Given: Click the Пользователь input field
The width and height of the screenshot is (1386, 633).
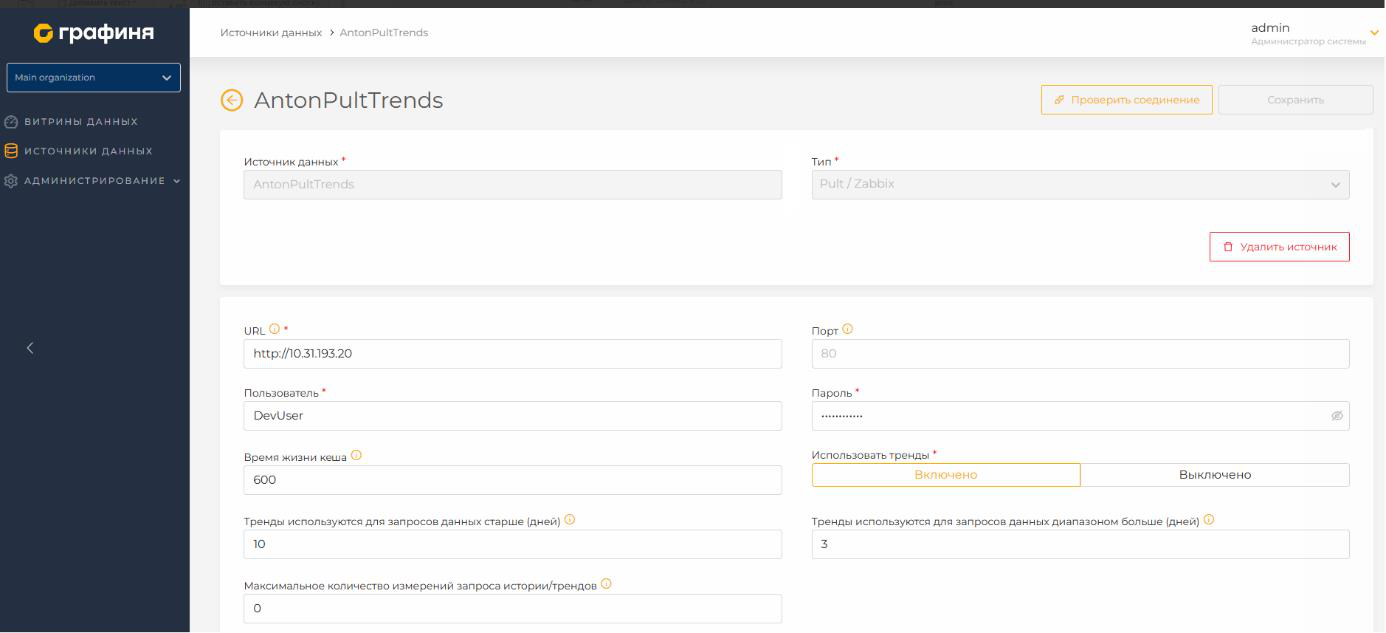Looking at the screenshot, I should pyautogui.click(x=513, y=416).
